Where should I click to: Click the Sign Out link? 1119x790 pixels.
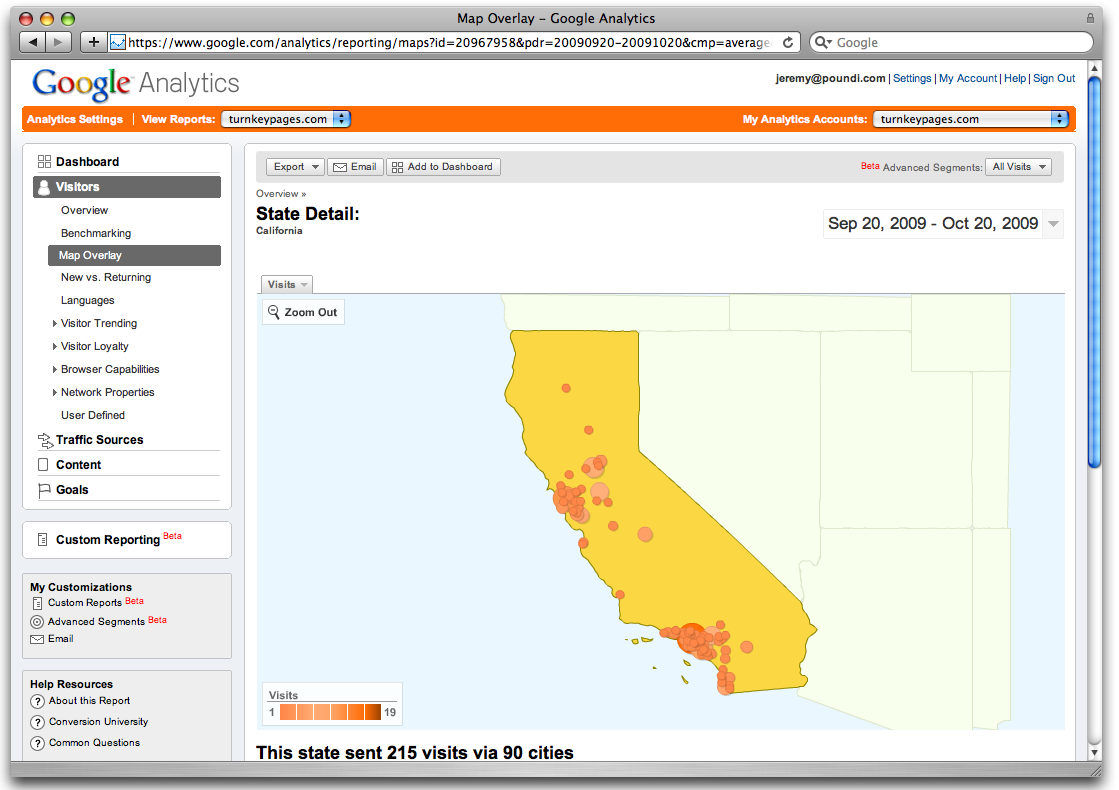click(1054, 79)
